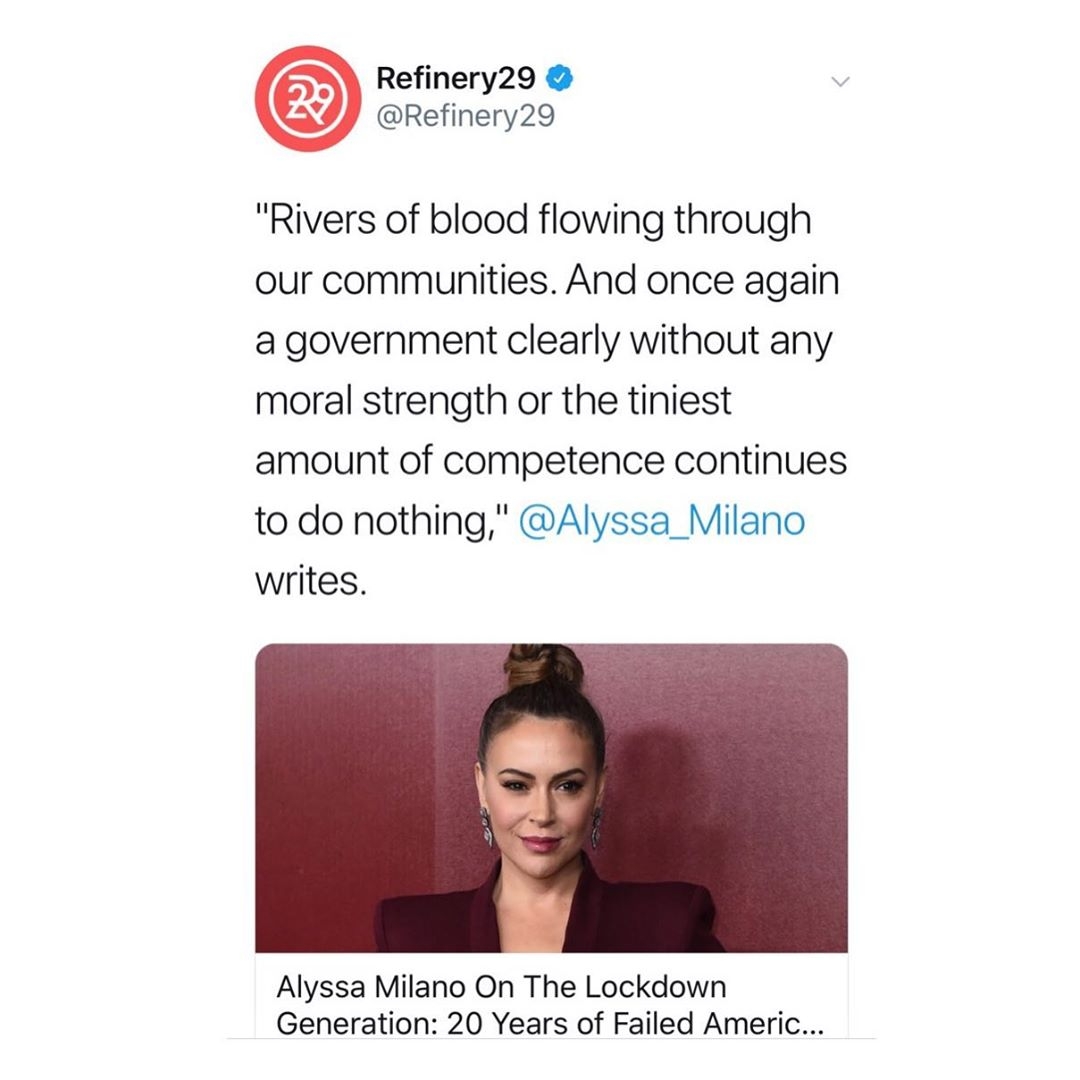Open the Refinery29 profile avatar
Screen dimensions: 1080x1080
click(x=308, y=98)
